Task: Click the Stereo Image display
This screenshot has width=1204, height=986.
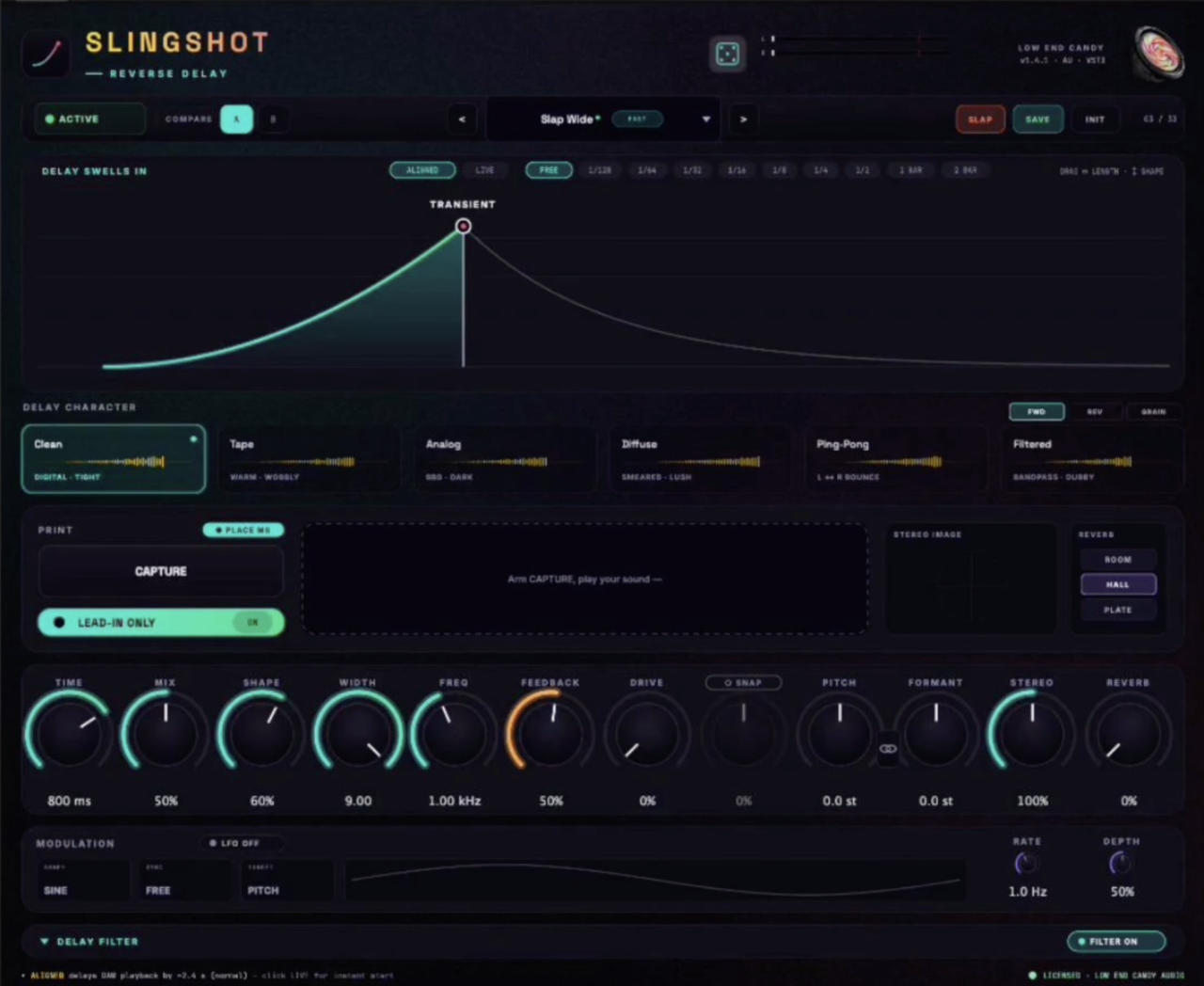Action: (971, 579)
